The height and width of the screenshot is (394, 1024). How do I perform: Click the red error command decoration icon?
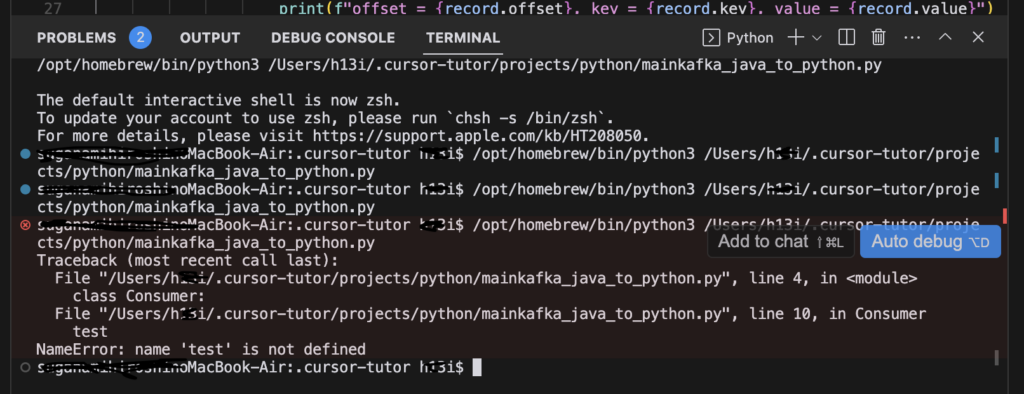pyautogui.click(x=25, y=225)
